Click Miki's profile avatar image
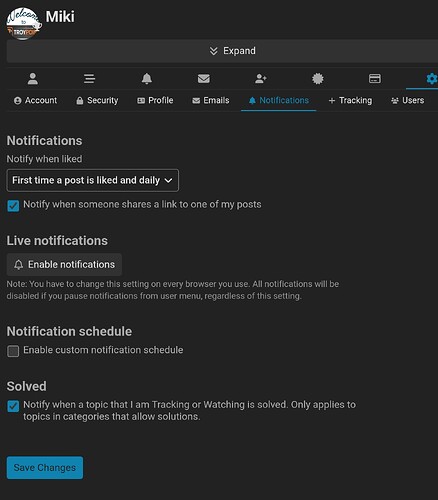 coord(23,23)
